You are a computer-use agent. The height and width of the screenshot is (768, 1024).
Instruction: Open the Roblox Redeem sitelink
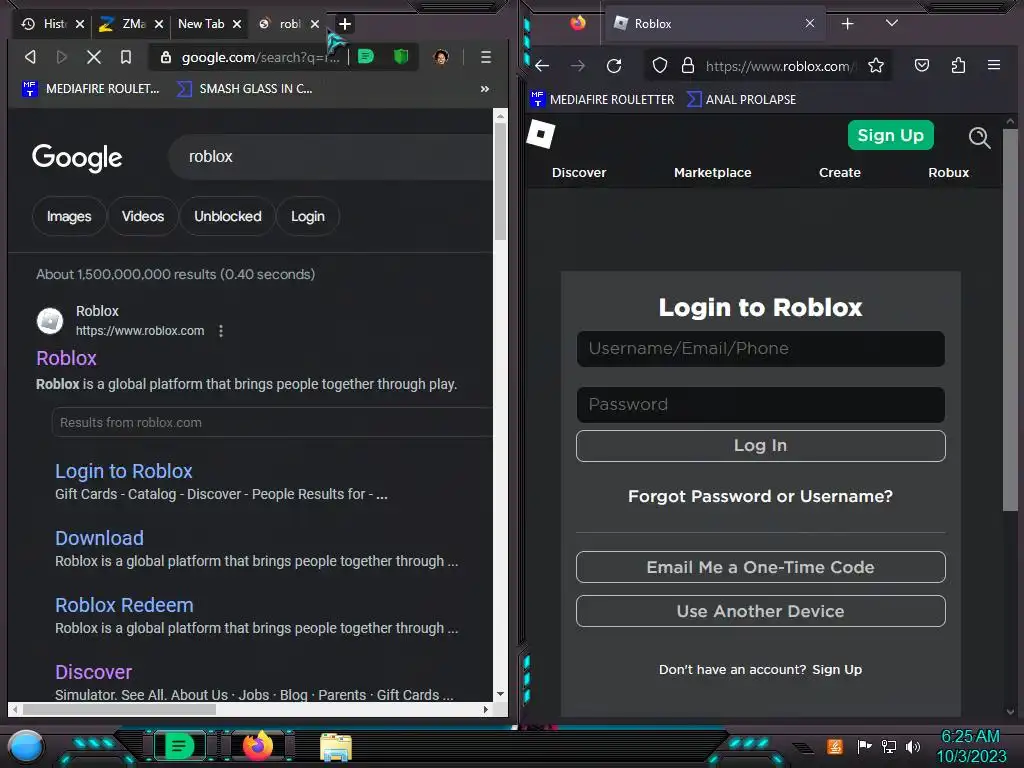pos(124,605)
